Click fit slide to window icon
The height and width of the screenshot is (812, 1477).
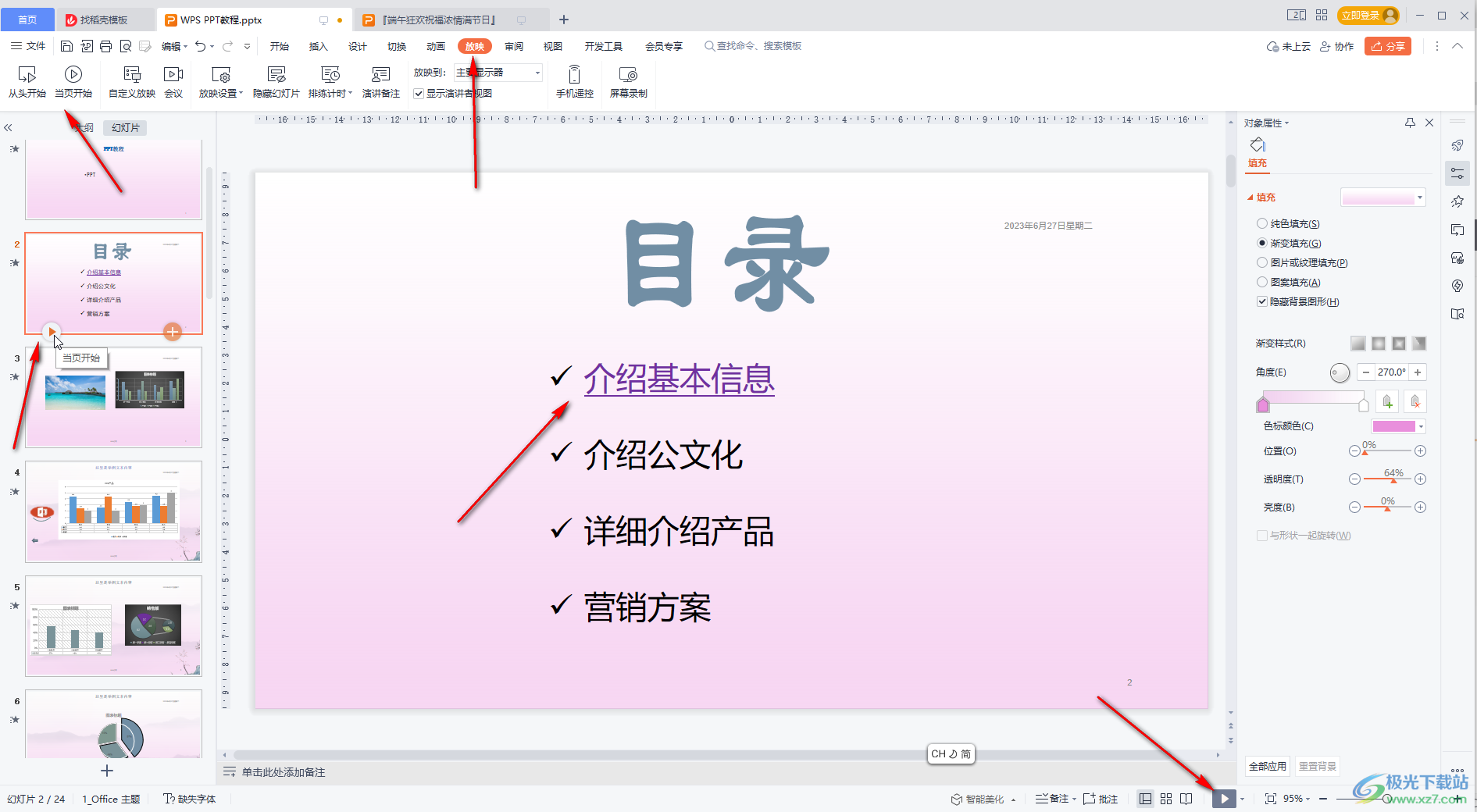1271,799
